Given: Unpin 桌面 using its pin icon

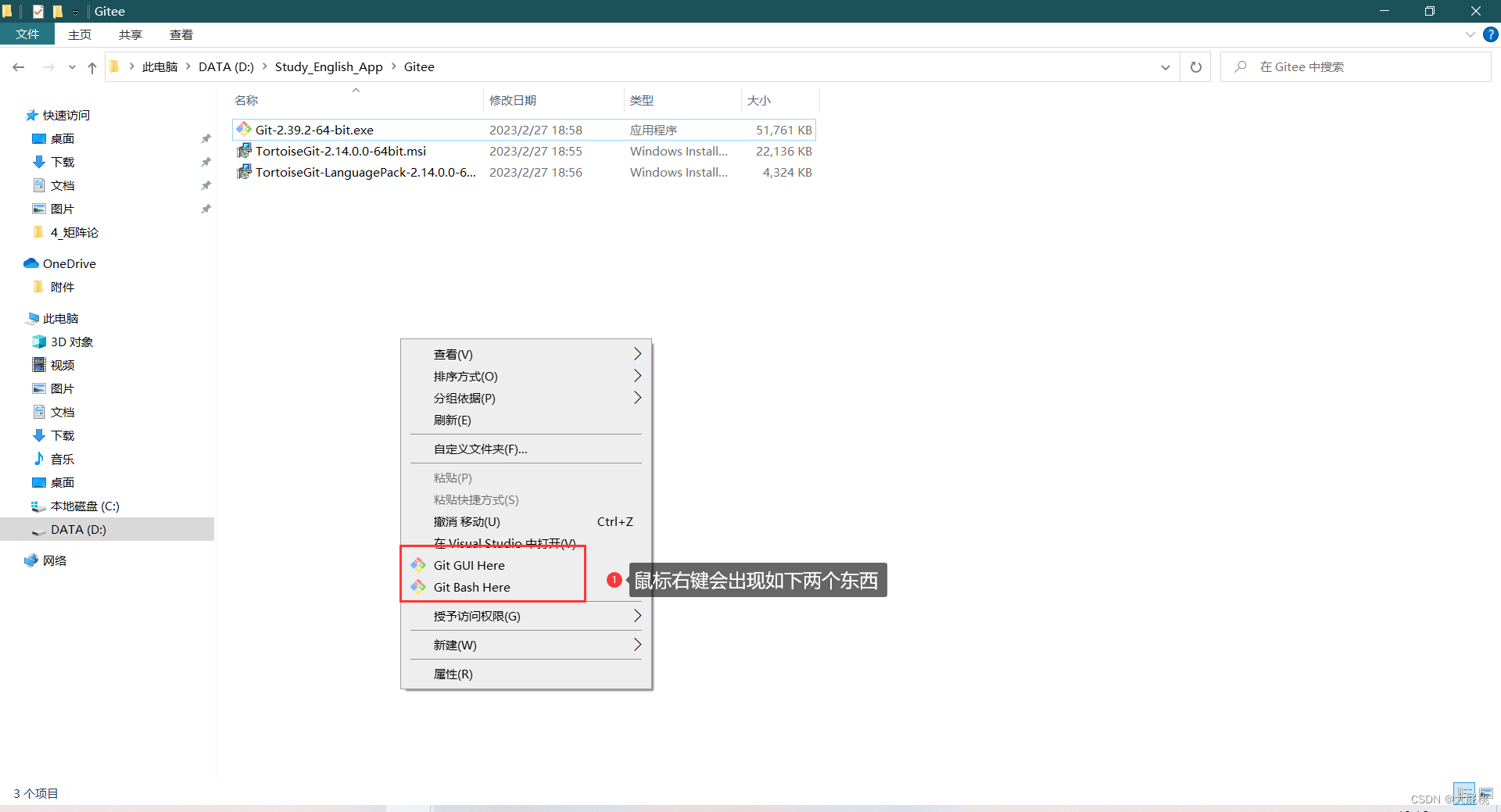Looking at the screenshot, I should [206, 138].
